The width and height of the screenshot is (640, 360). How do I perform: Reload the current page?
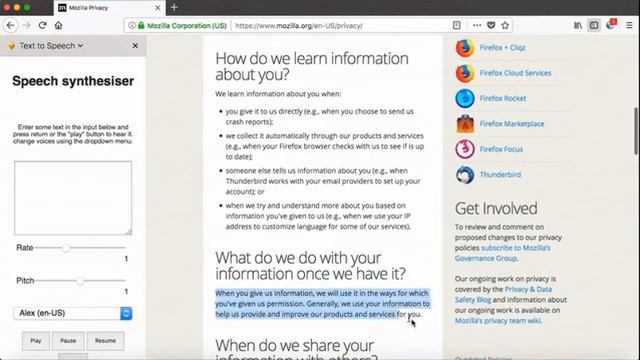click(42, 25)
